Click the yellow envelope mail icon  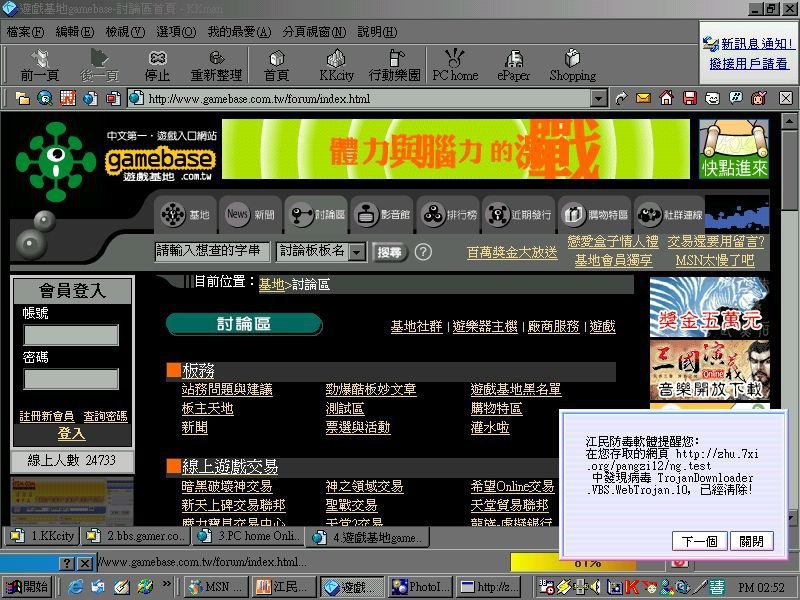tap(643, 98)
